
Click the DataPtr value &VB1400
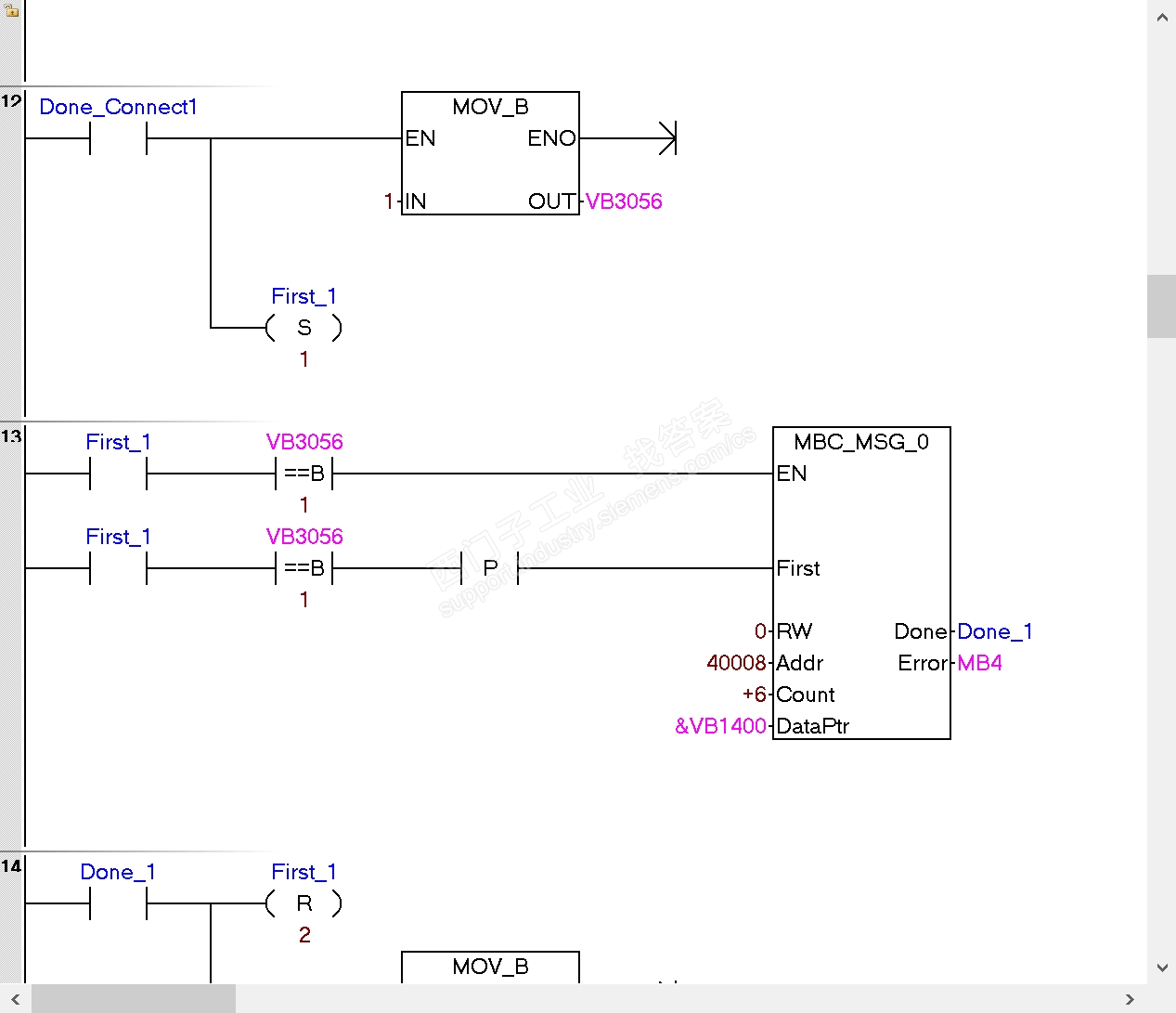click(721, 726)
